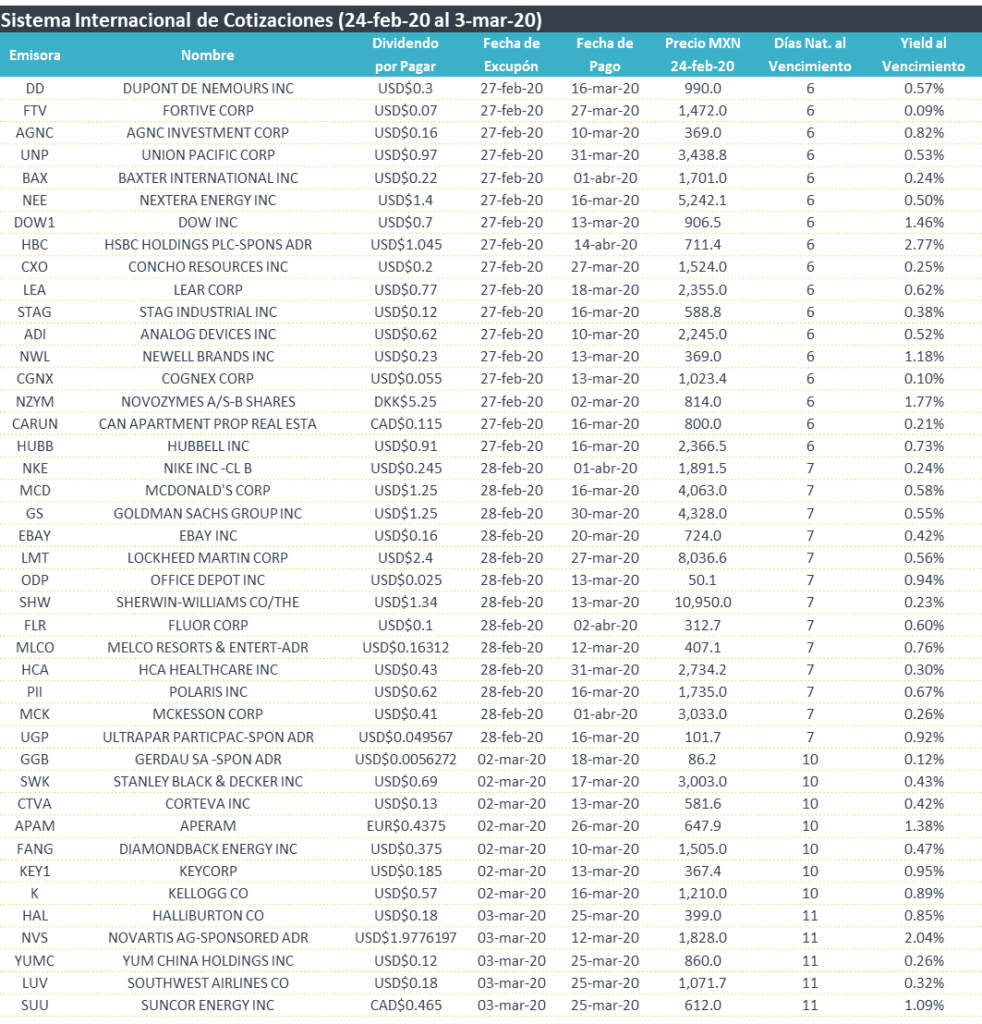
Task: Click 'NIKE INC -CL B' cell
Action: 208,468
